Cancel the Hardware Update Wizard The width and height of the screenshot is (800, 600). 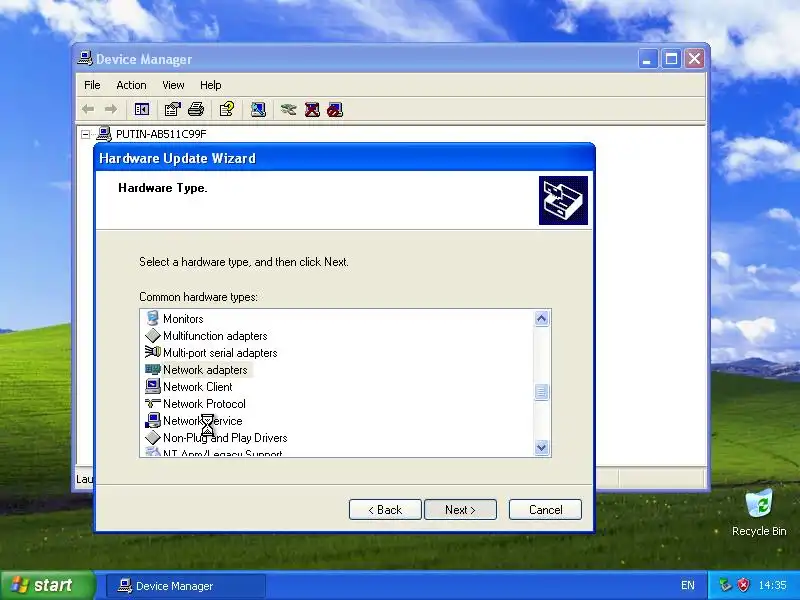click(545, 510)
